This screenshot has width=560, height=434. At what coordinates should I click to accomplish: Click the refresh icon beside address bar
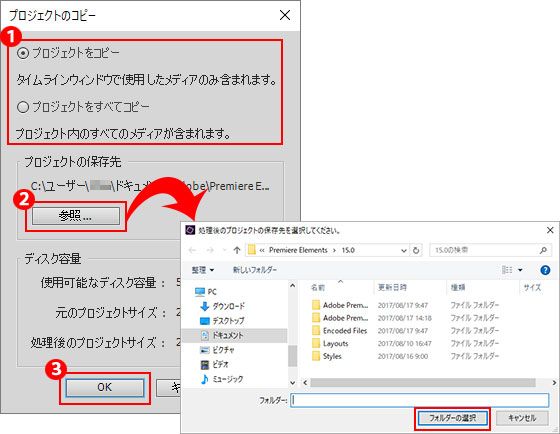pos(416,250)
